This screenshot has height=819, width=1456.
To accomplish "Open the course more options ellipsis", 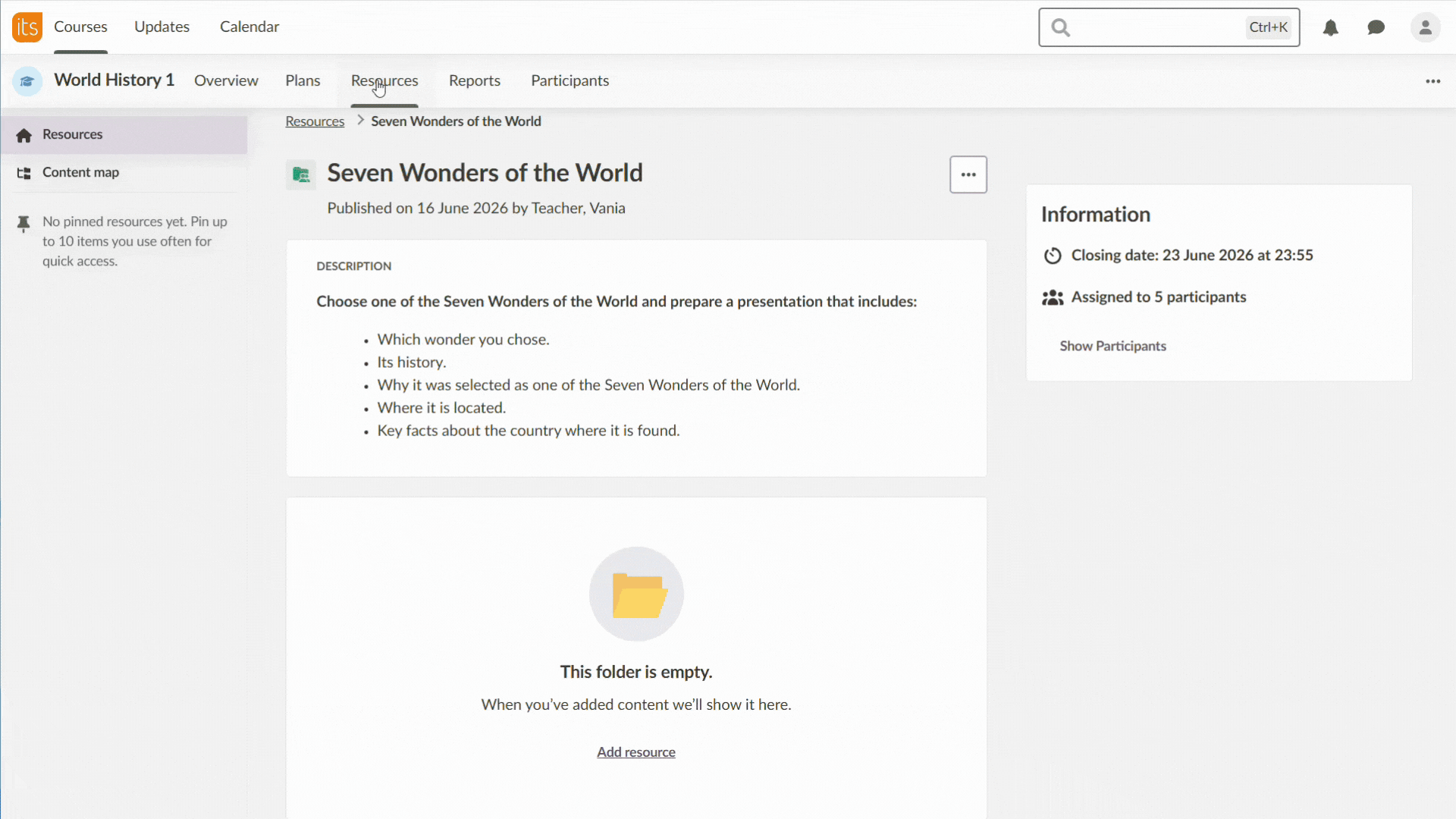I will click(1432, 81).
